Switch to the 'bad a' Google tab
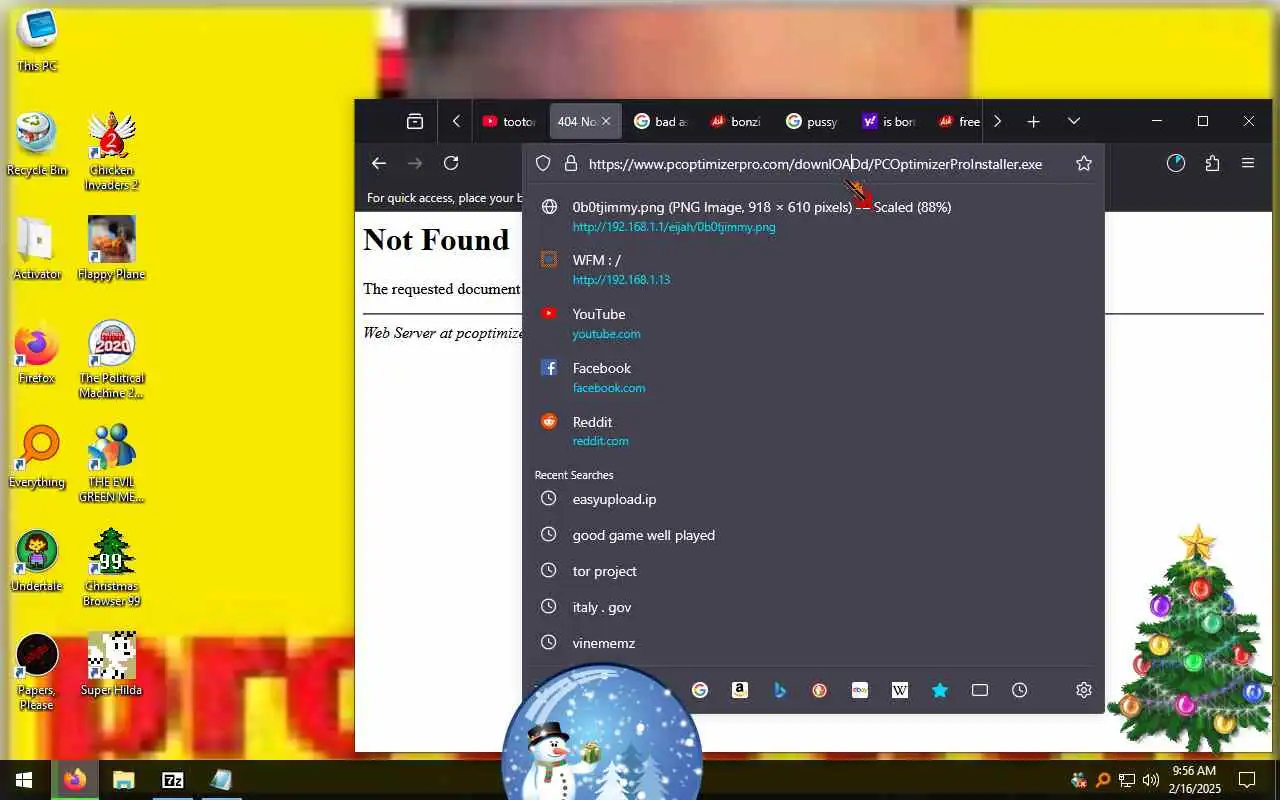This screenshot has width=1280, height=800. [x=660, y=121]
